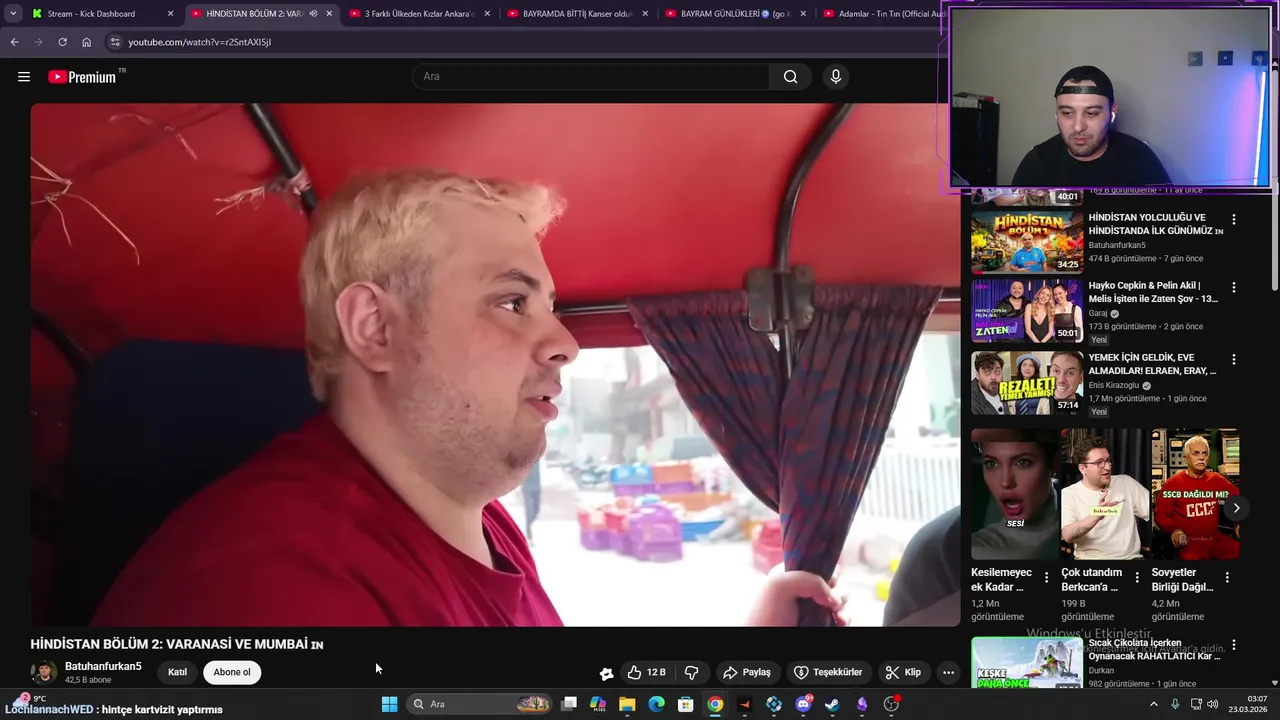Open Microsoft Store from the taskbar
1280x720 pixels.
coord(685,704)
